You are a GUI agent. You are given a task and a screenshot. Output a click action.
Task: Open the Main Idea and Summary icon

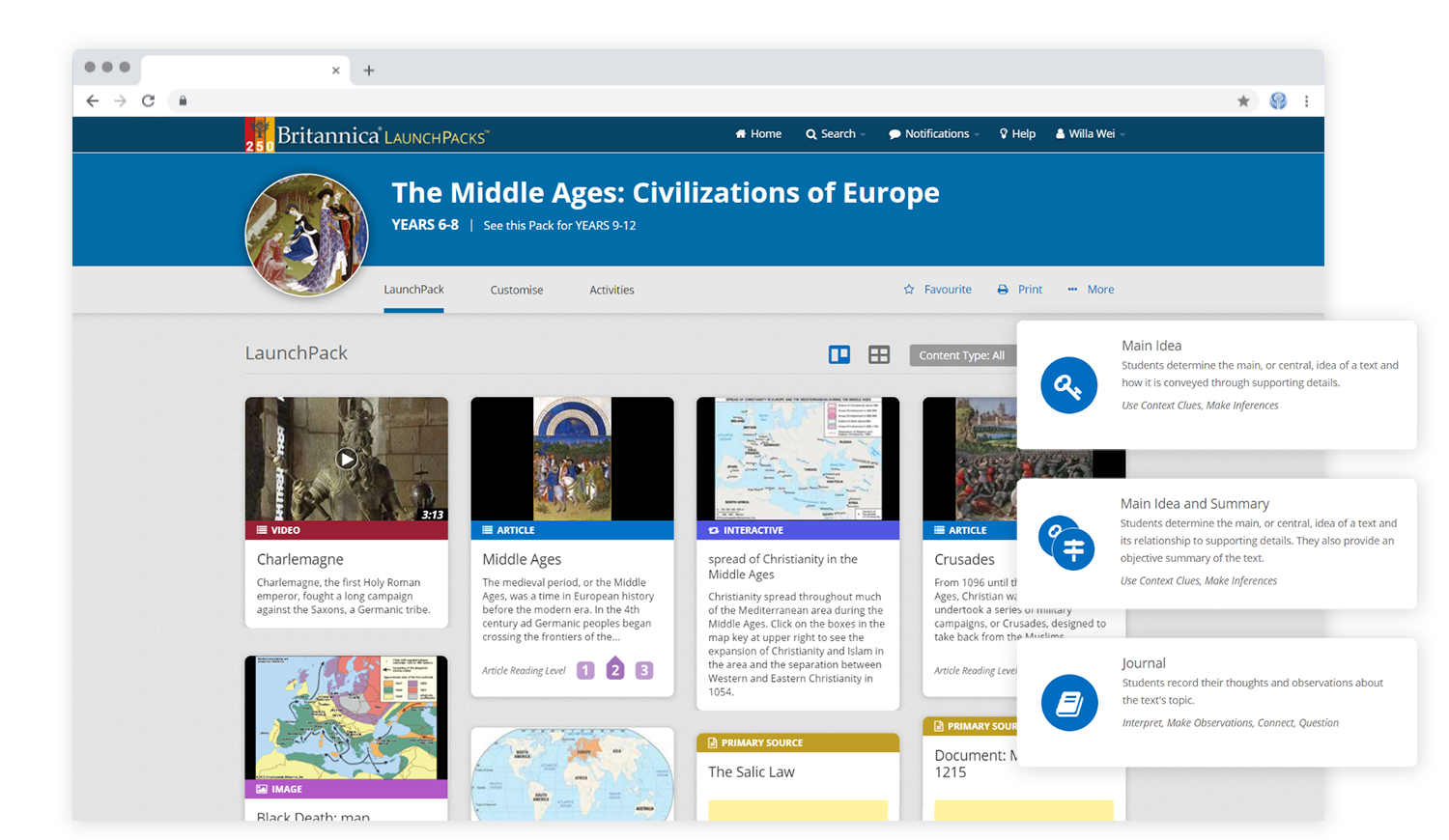(1067, 544)
